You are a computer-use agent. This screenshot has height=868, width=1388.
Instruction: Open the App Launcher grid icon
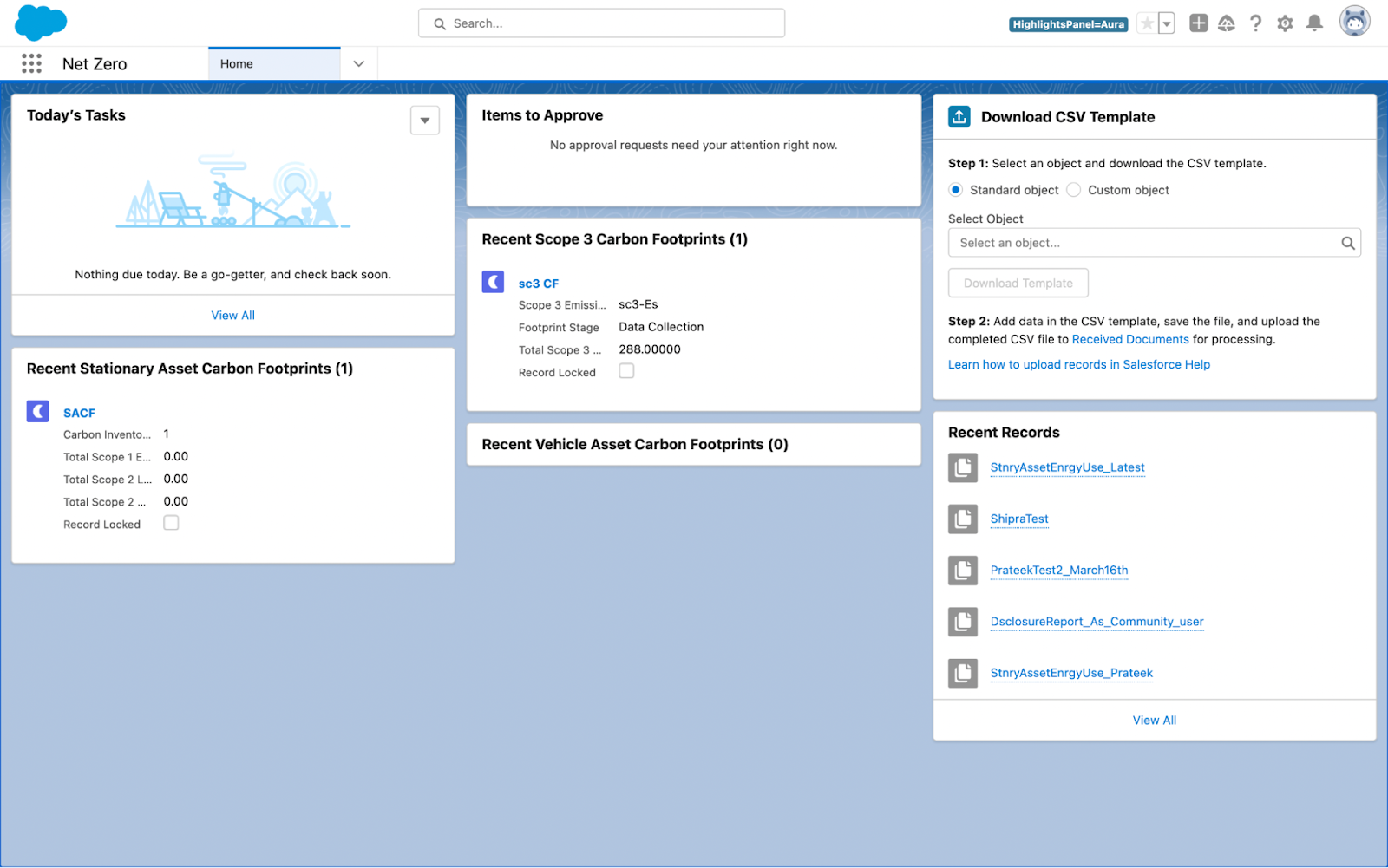tap(31, 63)
